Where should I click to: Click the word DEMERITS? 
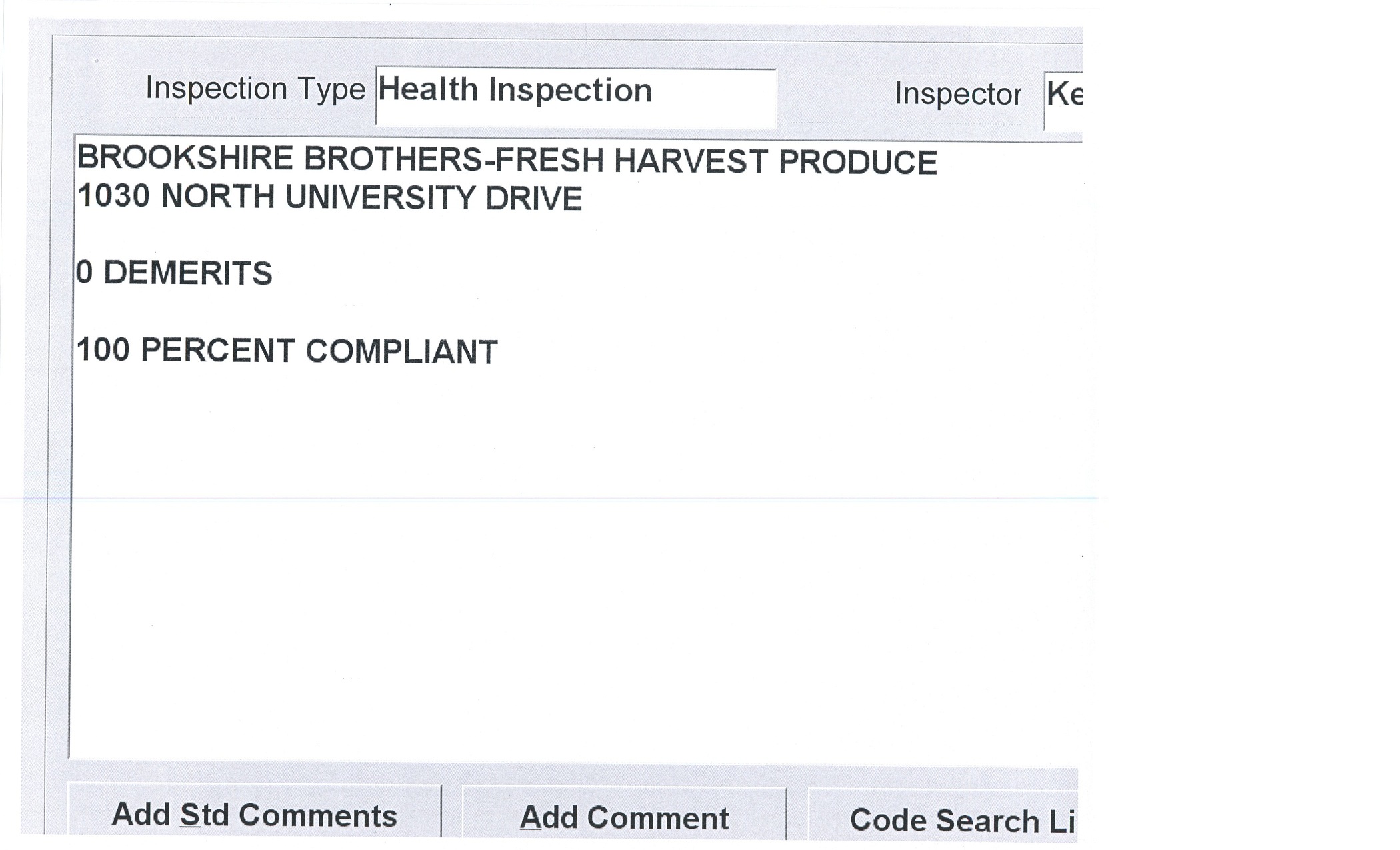[x=188, y=273]
